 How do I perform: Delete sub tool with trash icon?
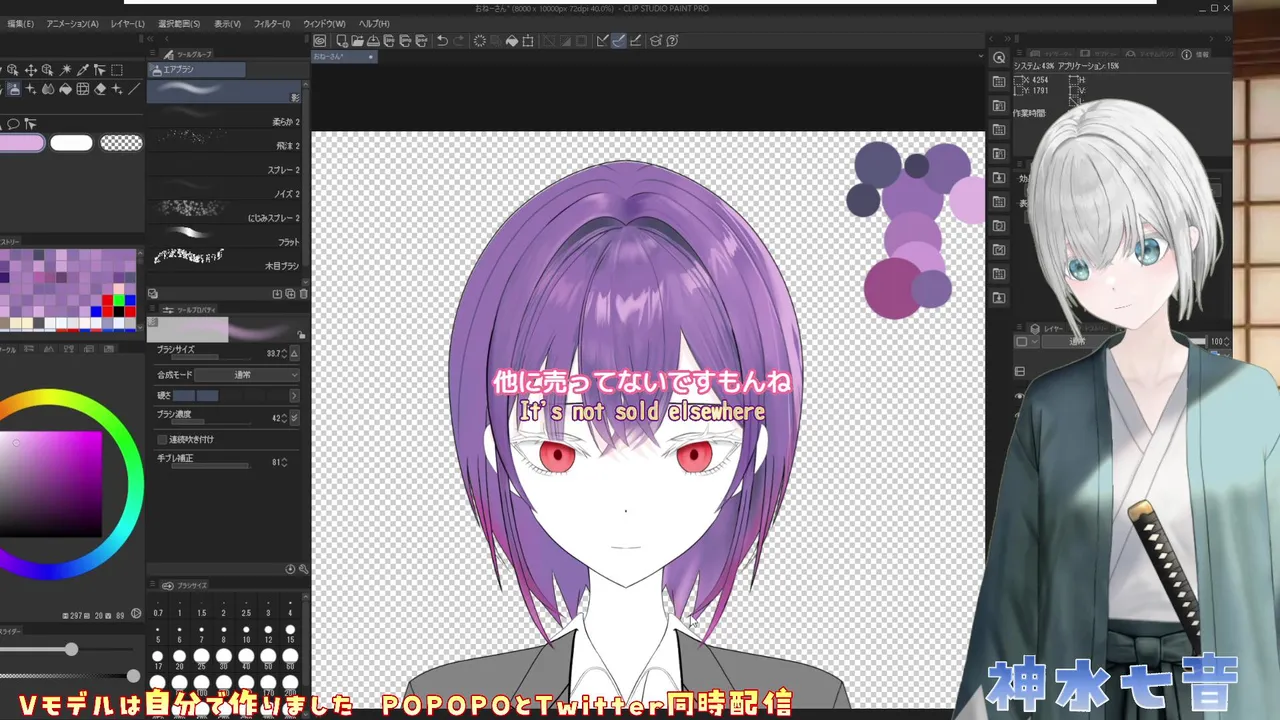click(x=303, y=294)
